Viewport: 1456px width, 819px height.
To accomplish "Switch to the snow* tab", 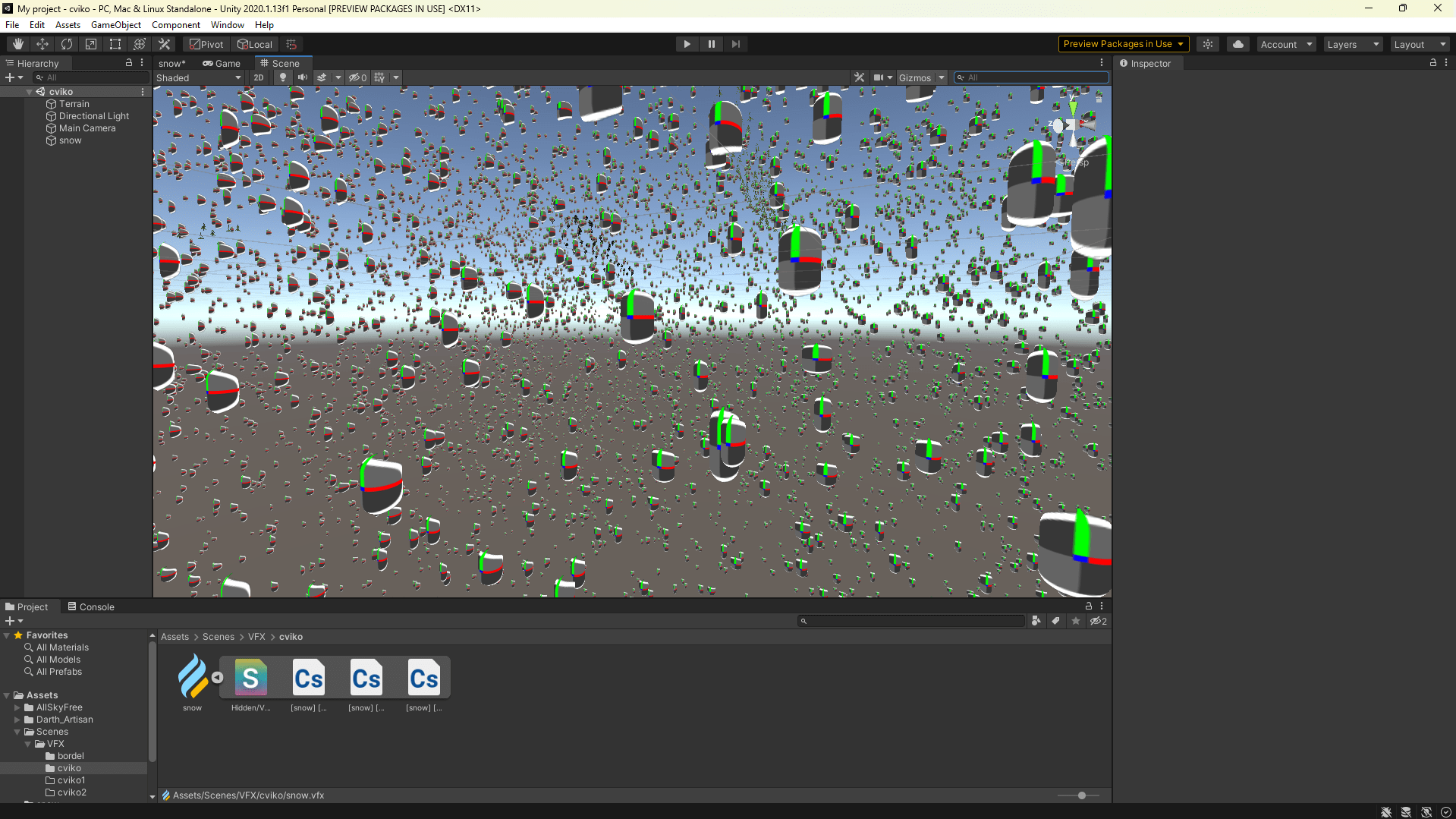I will coord(172,63).
